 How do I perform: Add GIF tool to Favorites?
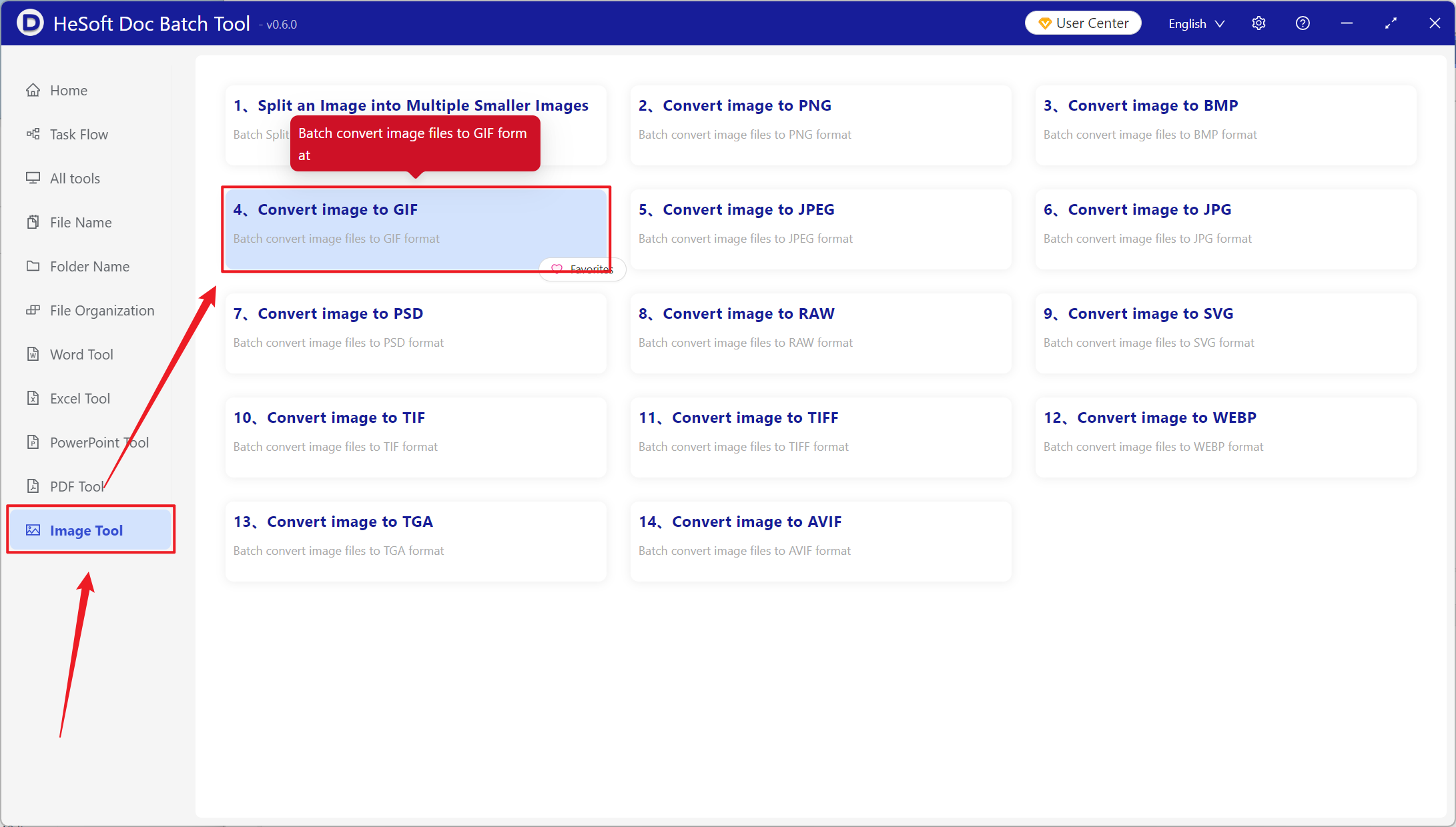click(582, 269)
